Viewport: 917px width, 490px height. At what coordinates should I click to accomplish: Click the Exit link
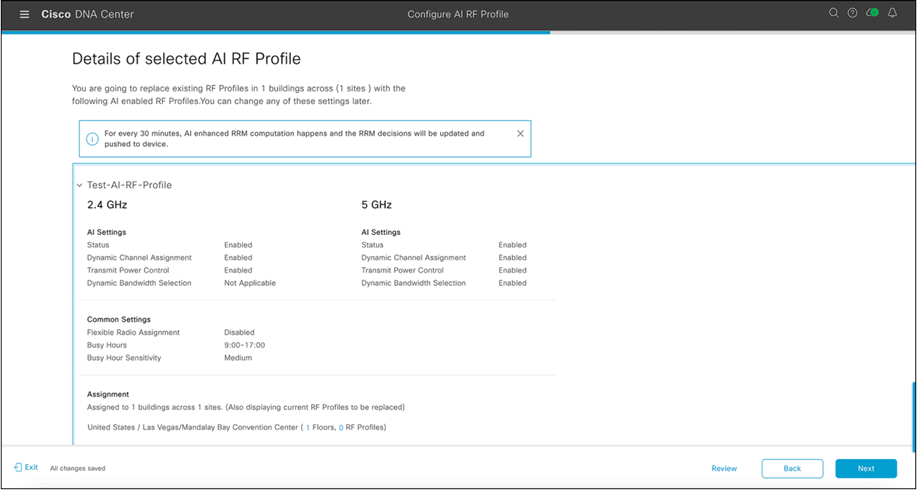click(x=26, y=467)
